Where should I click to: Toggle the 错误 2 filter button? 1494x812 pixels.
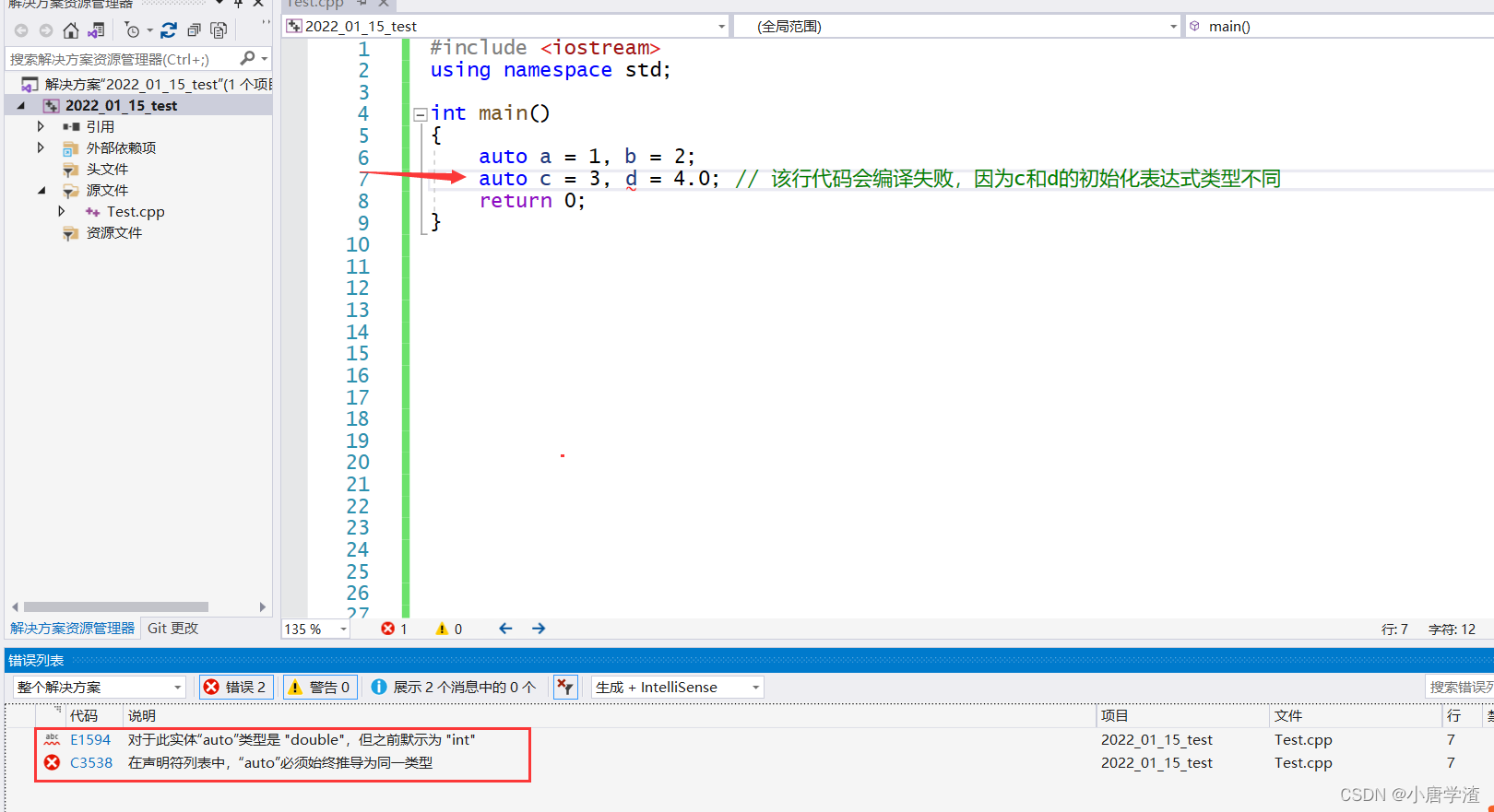(236, 687)
